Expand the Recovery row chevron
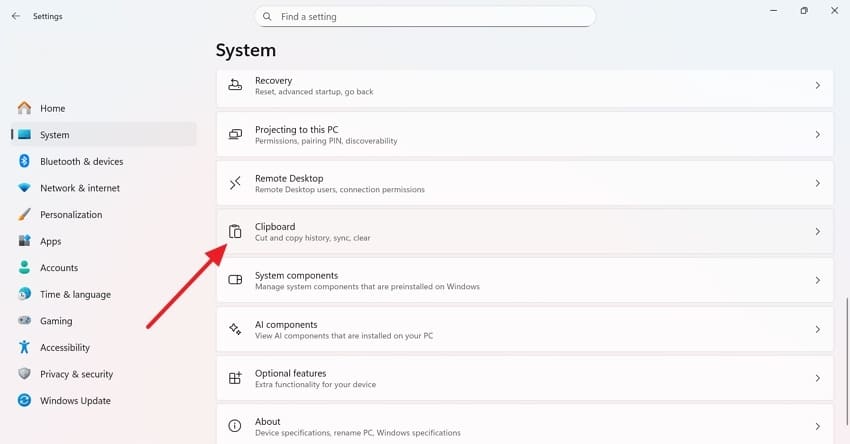Viewport: 850px width, 444px height. tap(817, 85)
